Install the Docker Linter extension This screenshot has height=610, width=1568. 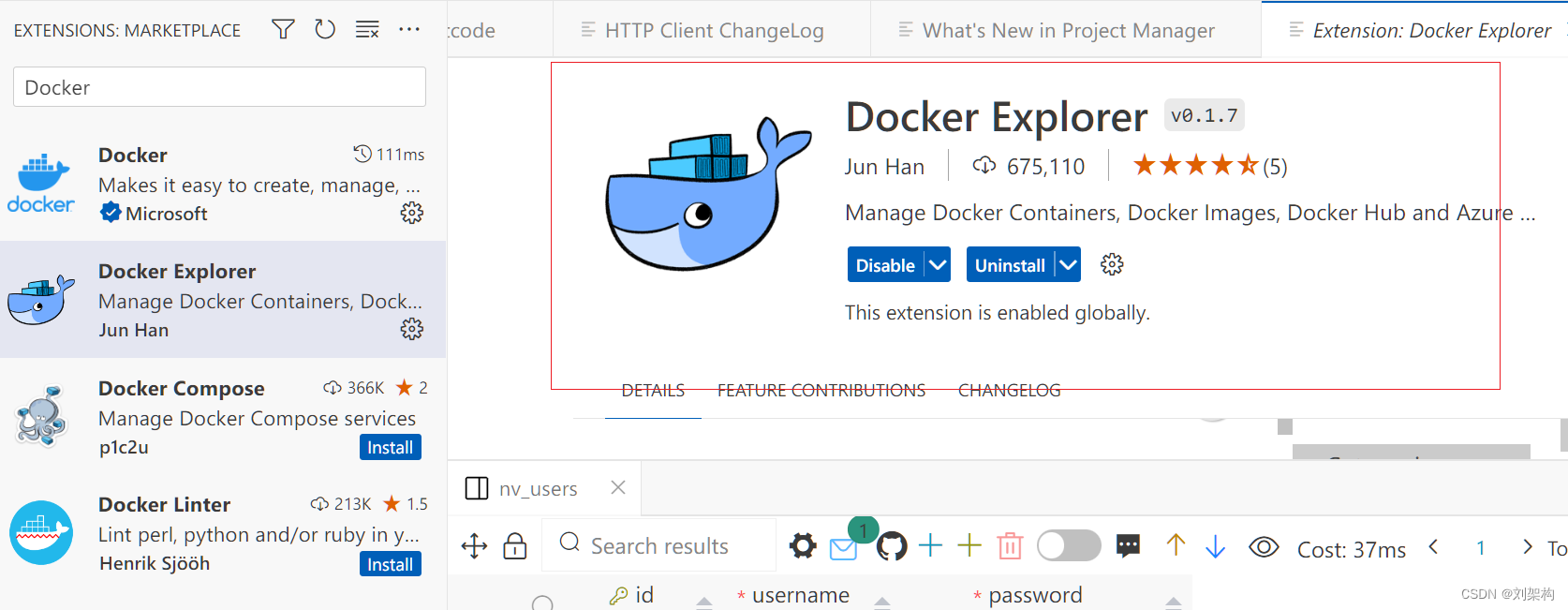390,564
